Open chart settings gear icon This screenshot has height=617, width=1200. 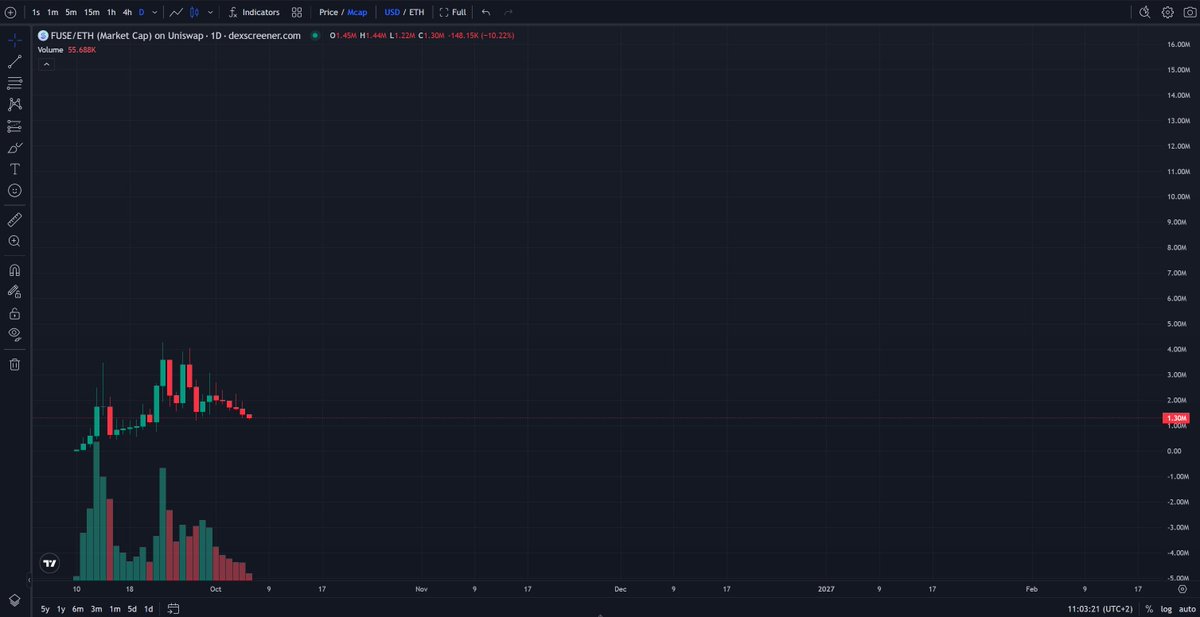pyautogui.click(x=1167, y=12)
